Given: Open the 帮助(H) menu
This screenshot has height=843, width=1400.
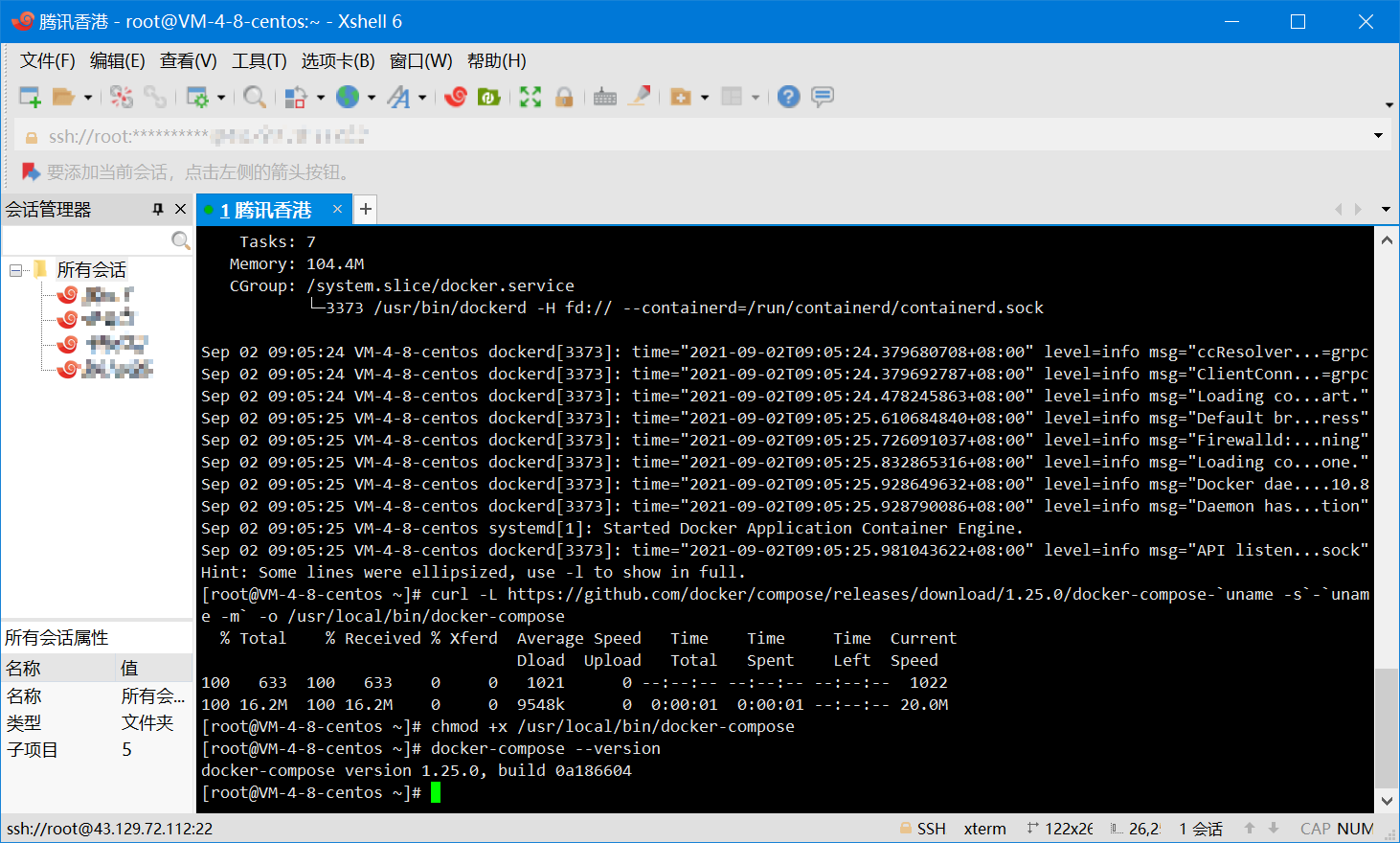Looking at the screenshot, I should [x=497, y=61].
